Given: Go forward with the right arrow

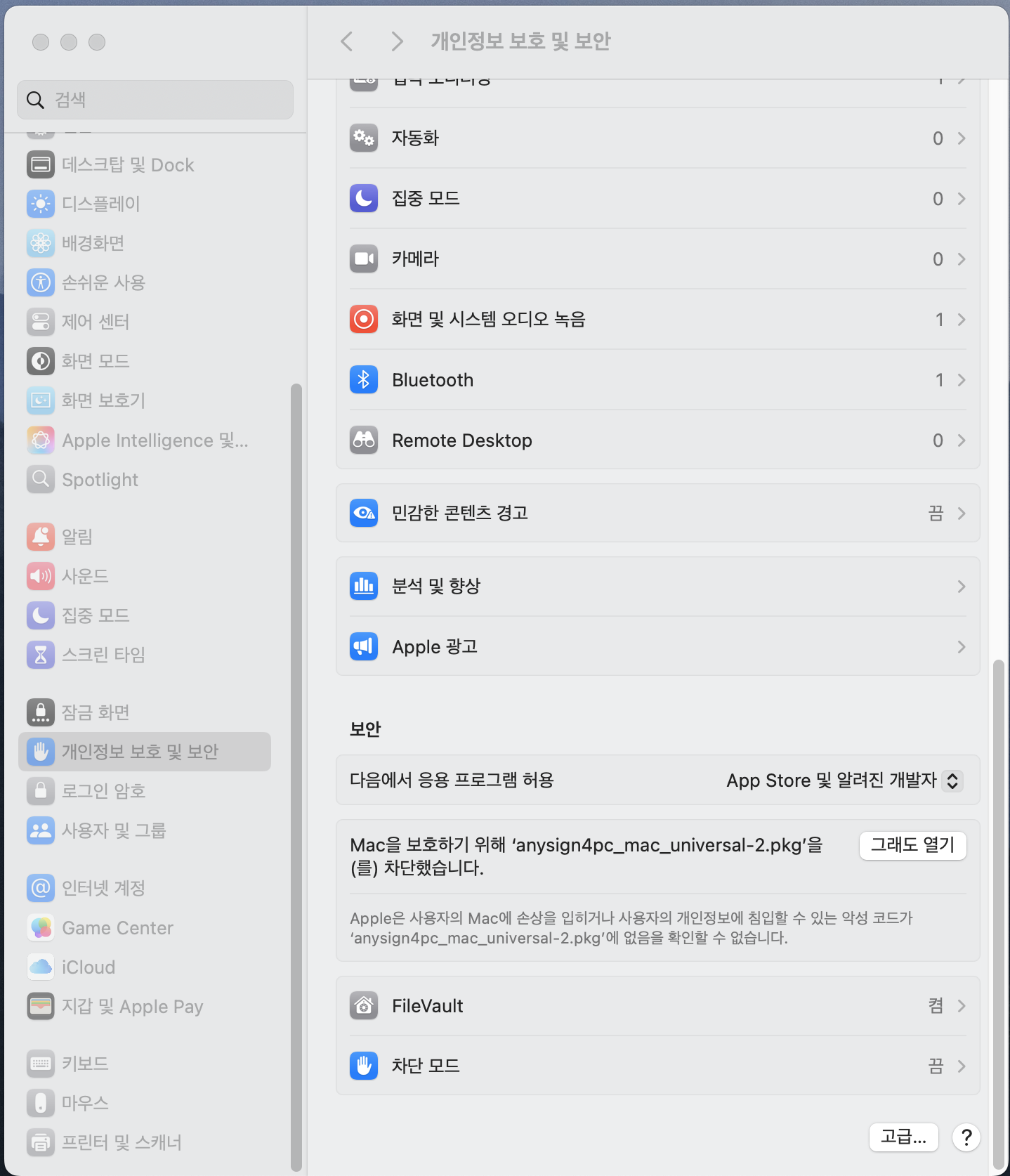Looking at the screenshot, I should [397, 41].
